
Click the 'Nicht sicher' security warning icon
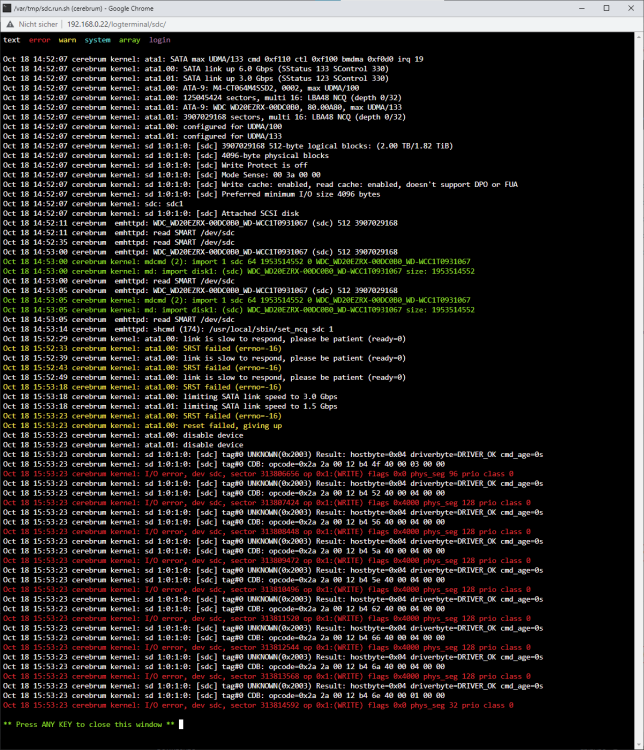(x=10, y=24)
